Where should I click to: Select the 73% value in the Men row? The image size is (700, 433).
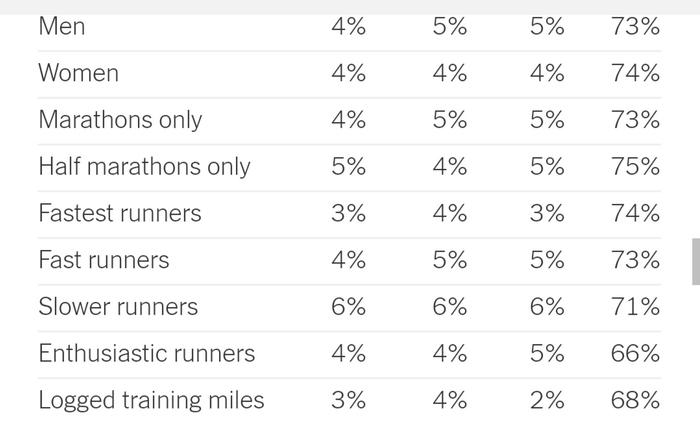point(635,27)
